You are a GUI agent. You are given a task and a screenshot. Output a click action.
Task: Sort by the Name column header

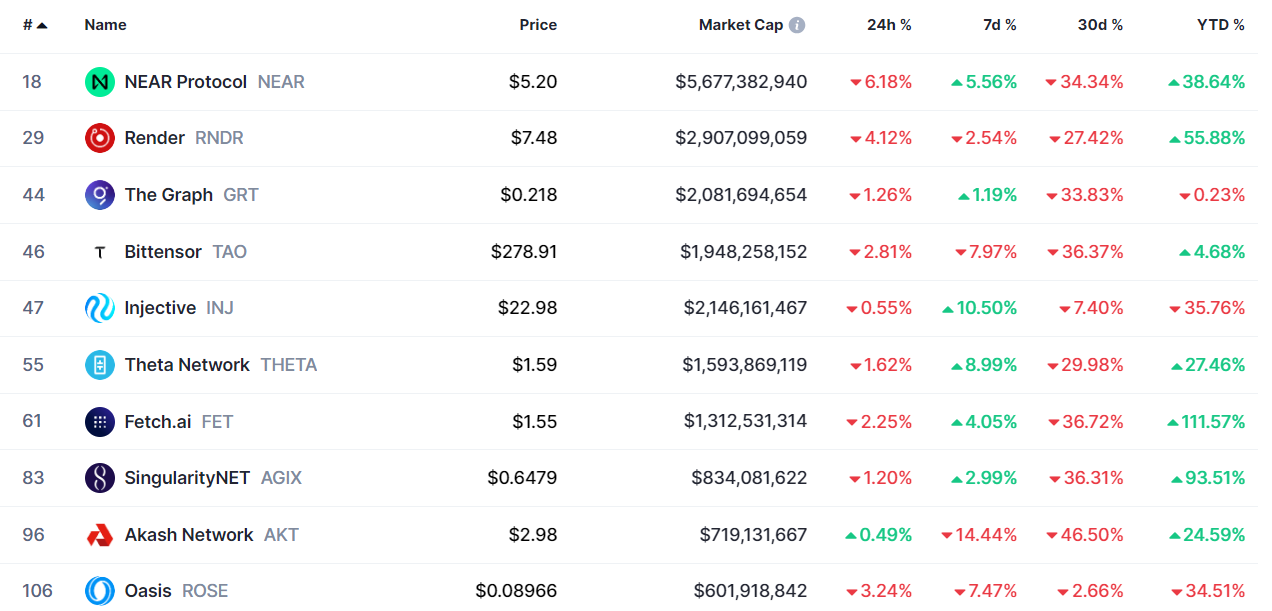pyautogui.click(x=105, y=25)
